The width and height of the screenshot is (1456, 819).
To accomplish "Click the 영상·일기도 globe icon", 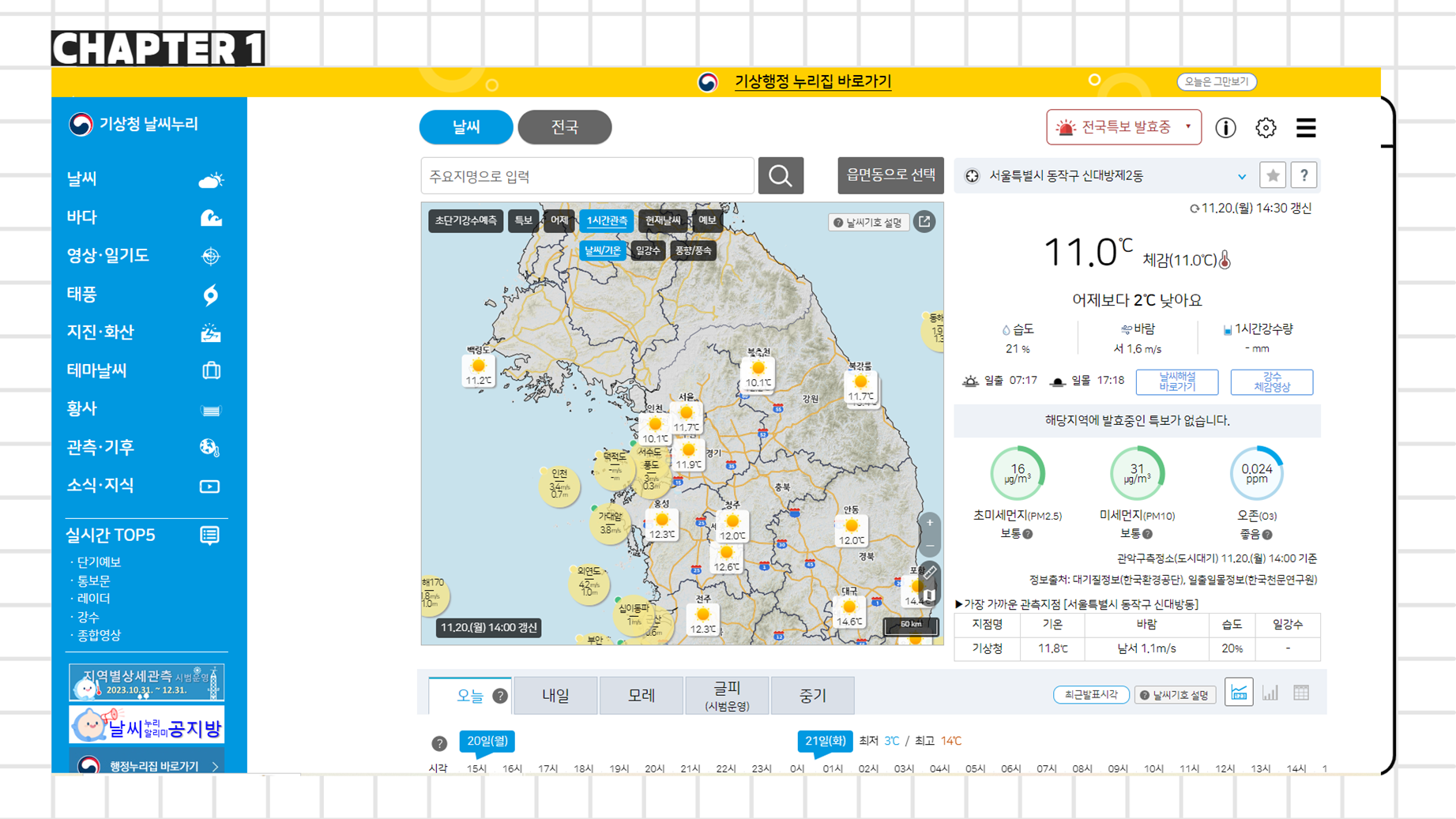I will (x=210, y=256).
